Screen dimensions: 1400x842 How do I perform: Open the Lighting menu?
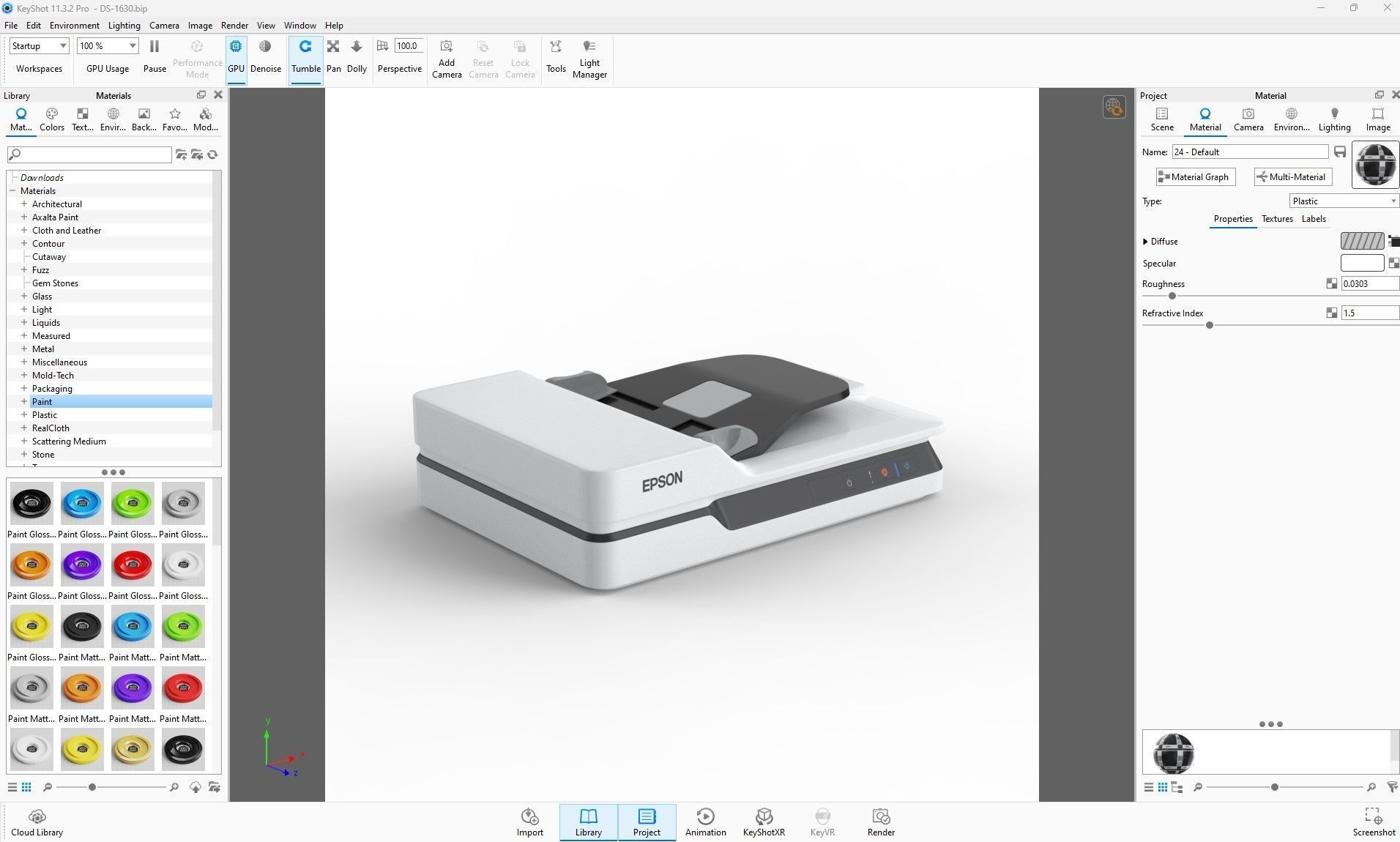click(124, 25)
